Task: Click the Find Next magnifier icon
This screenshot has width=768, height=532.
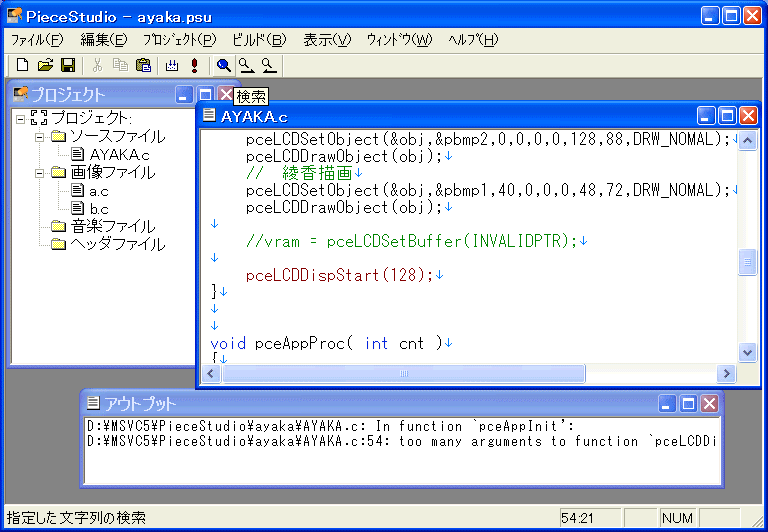Action: point(246,65)
